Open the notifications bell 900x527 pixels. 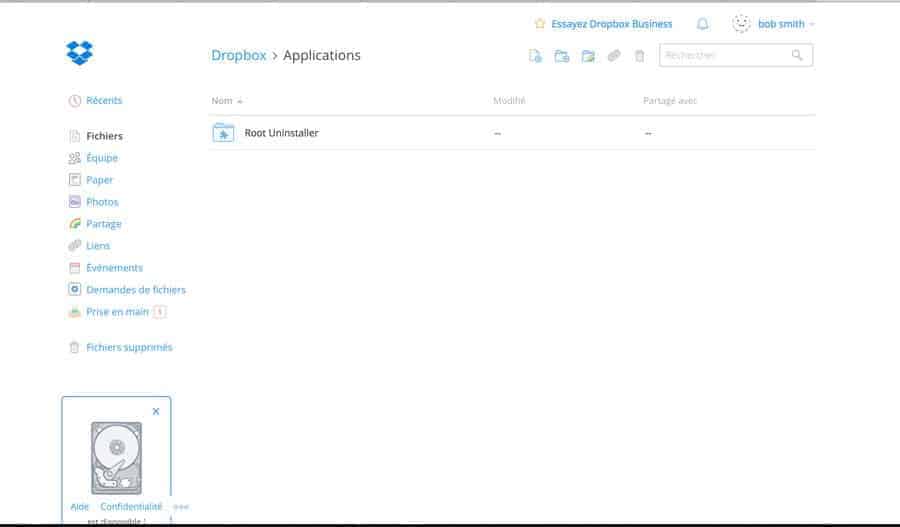tap(703, 24)
